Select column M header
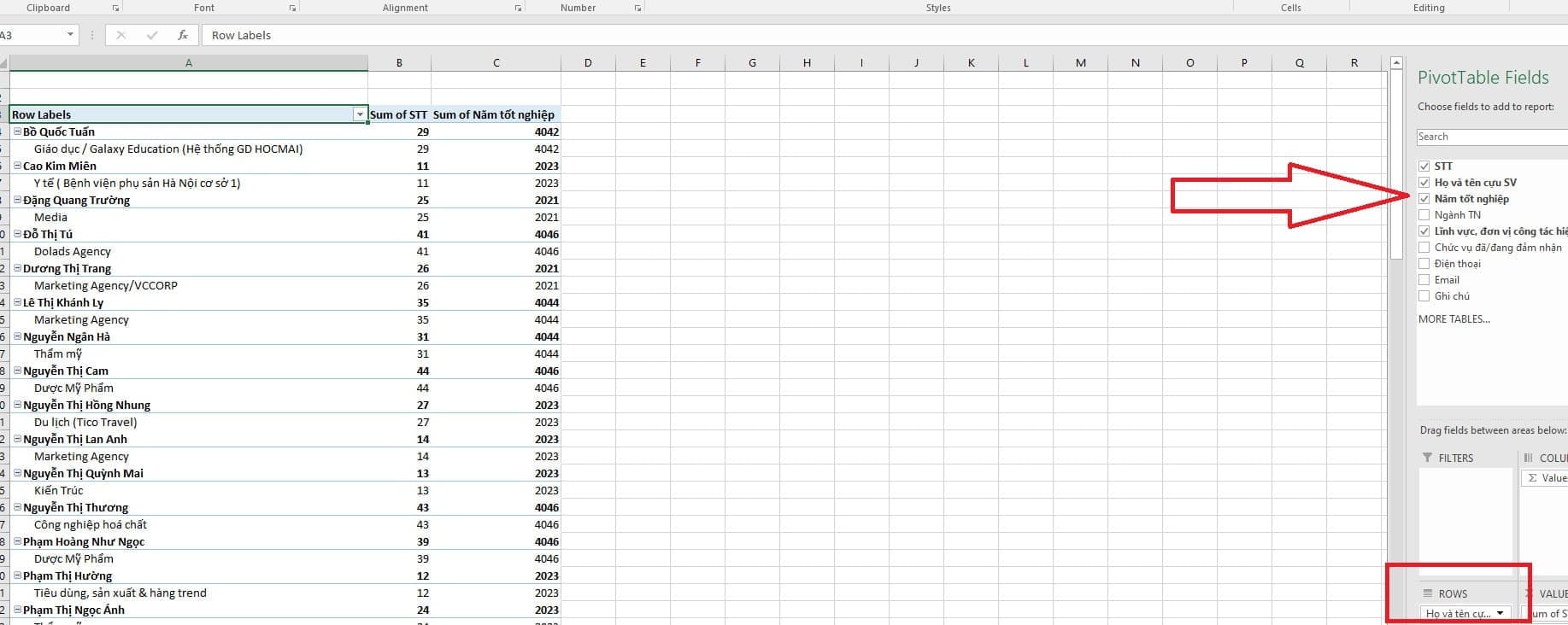The width and height of the screenshot is (1568, 625). pyautogui.click(x=1080, y=62)
